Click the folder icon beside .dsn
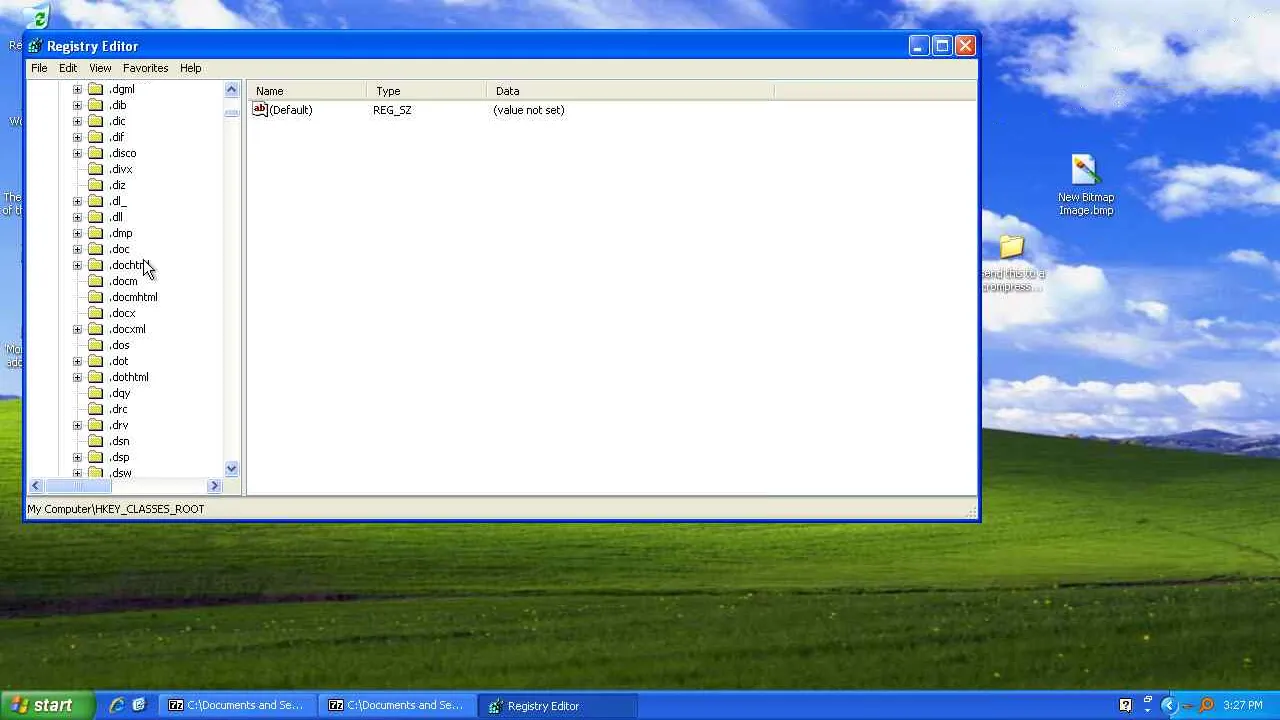Viewport: 1280px width, 720px height. [96, 441]
